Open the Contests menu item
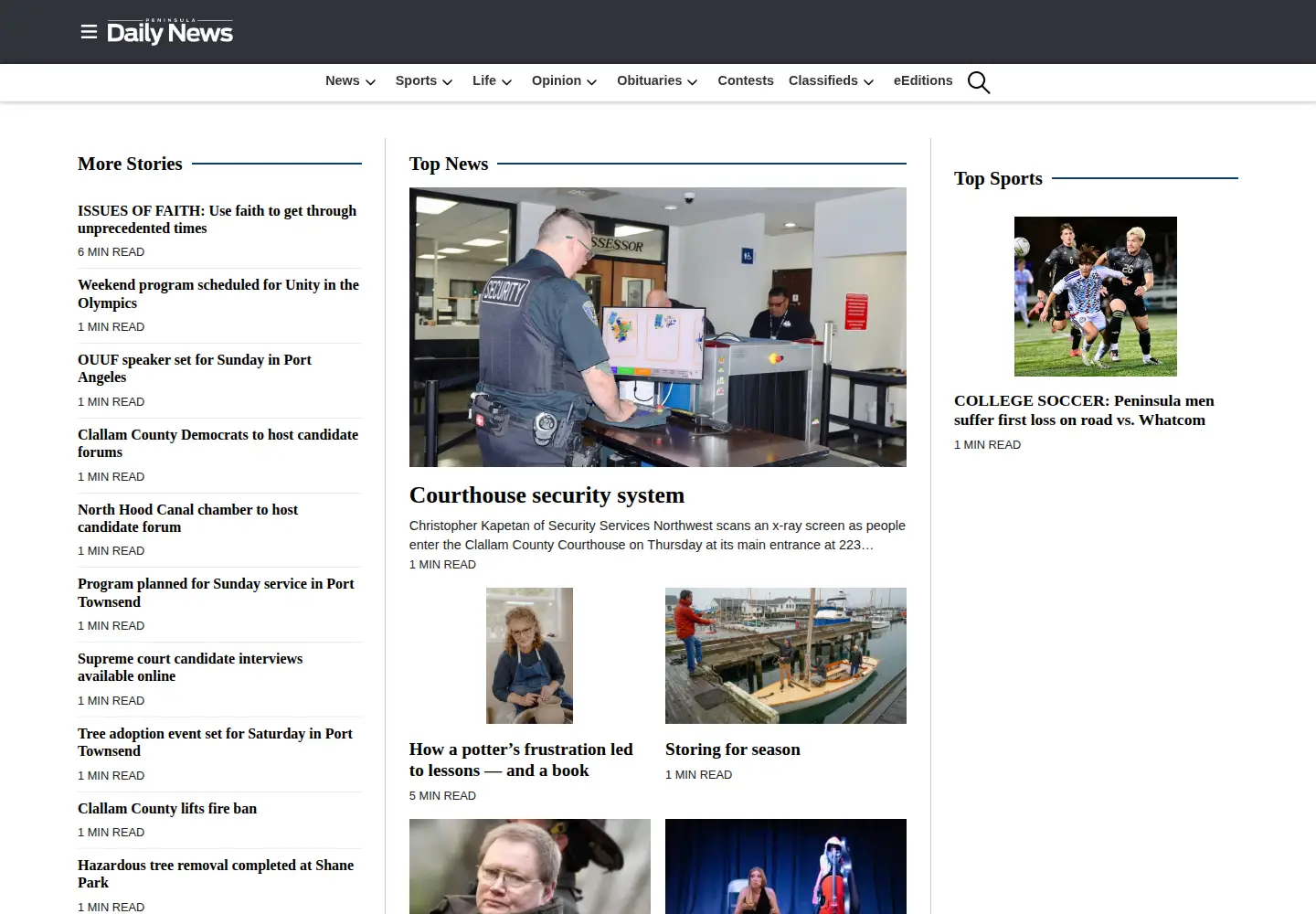Viewport: 1316px width, 914px height. (x=746, y=80)
